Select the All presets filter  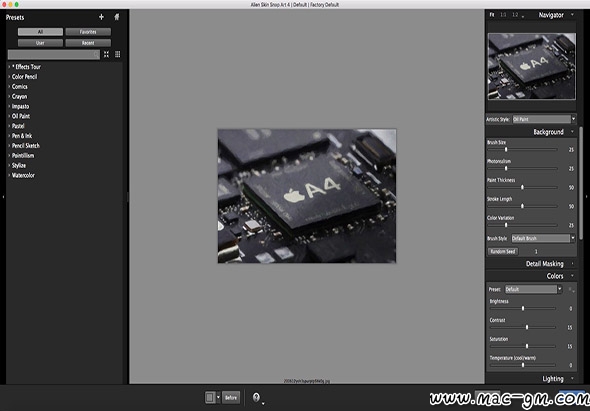pyautogui.click(x=40, y=32)
